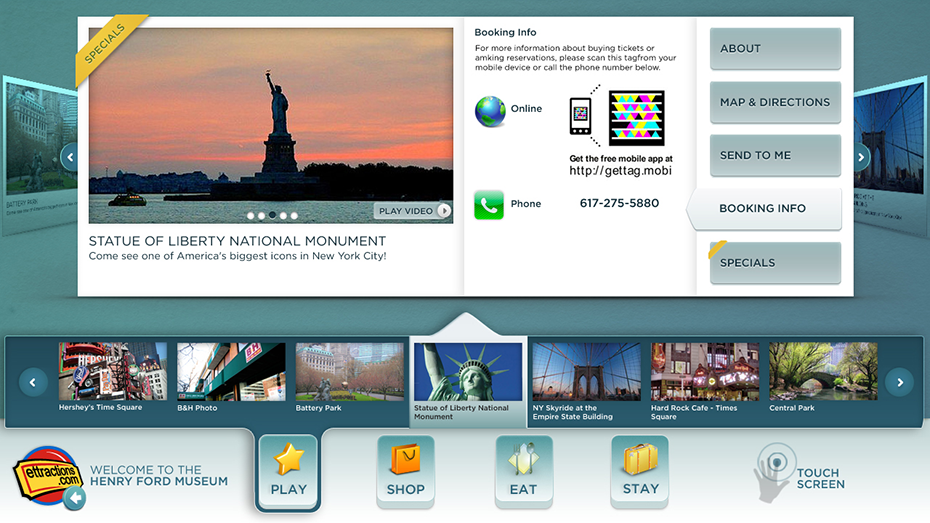Select the SEND TO ME option

[775, 155]
